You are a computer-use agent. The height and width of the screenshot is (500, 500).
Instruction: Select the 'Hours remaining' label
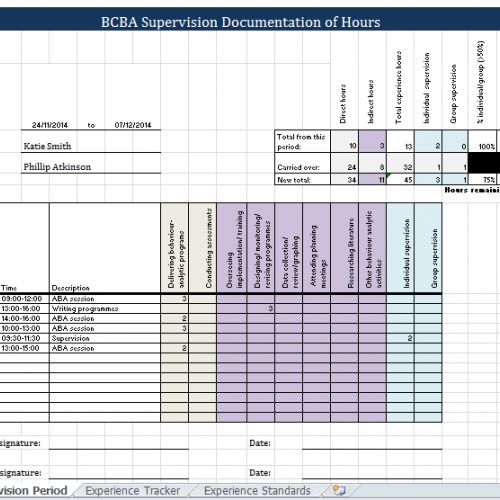472,190
